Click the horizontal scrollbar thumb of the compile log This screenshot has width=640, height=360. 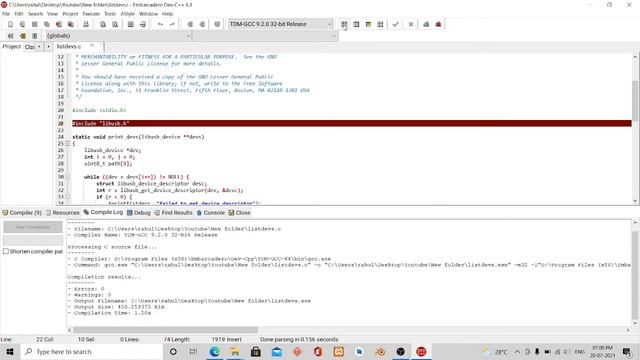165,330
